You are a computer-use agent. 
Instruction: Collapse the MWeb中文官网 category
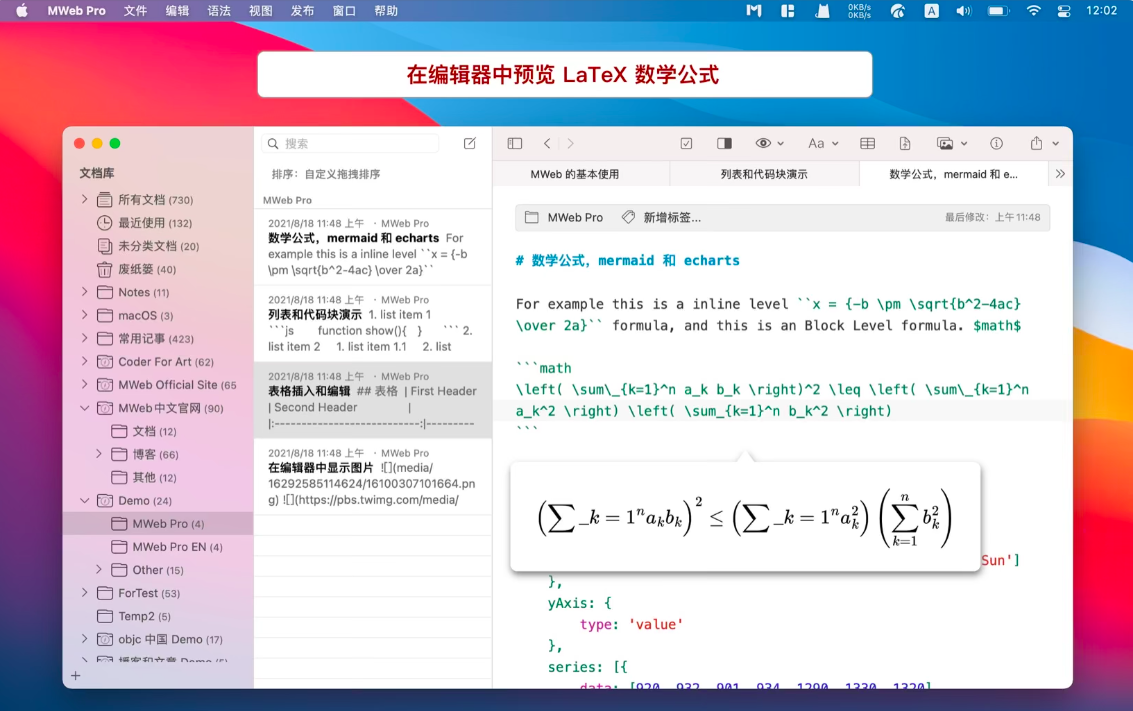85,408
